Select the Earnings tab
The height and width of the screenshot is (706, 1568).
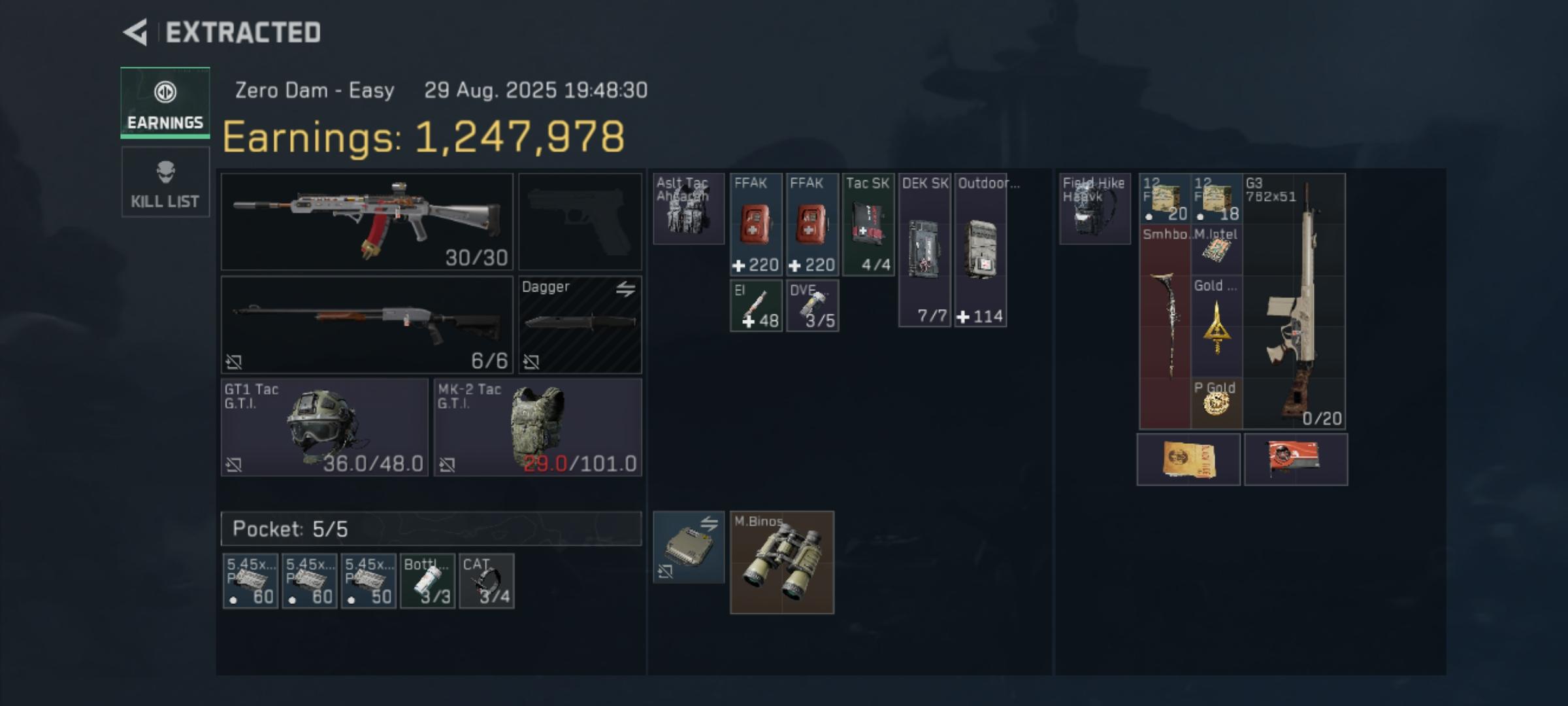(165, 103)
